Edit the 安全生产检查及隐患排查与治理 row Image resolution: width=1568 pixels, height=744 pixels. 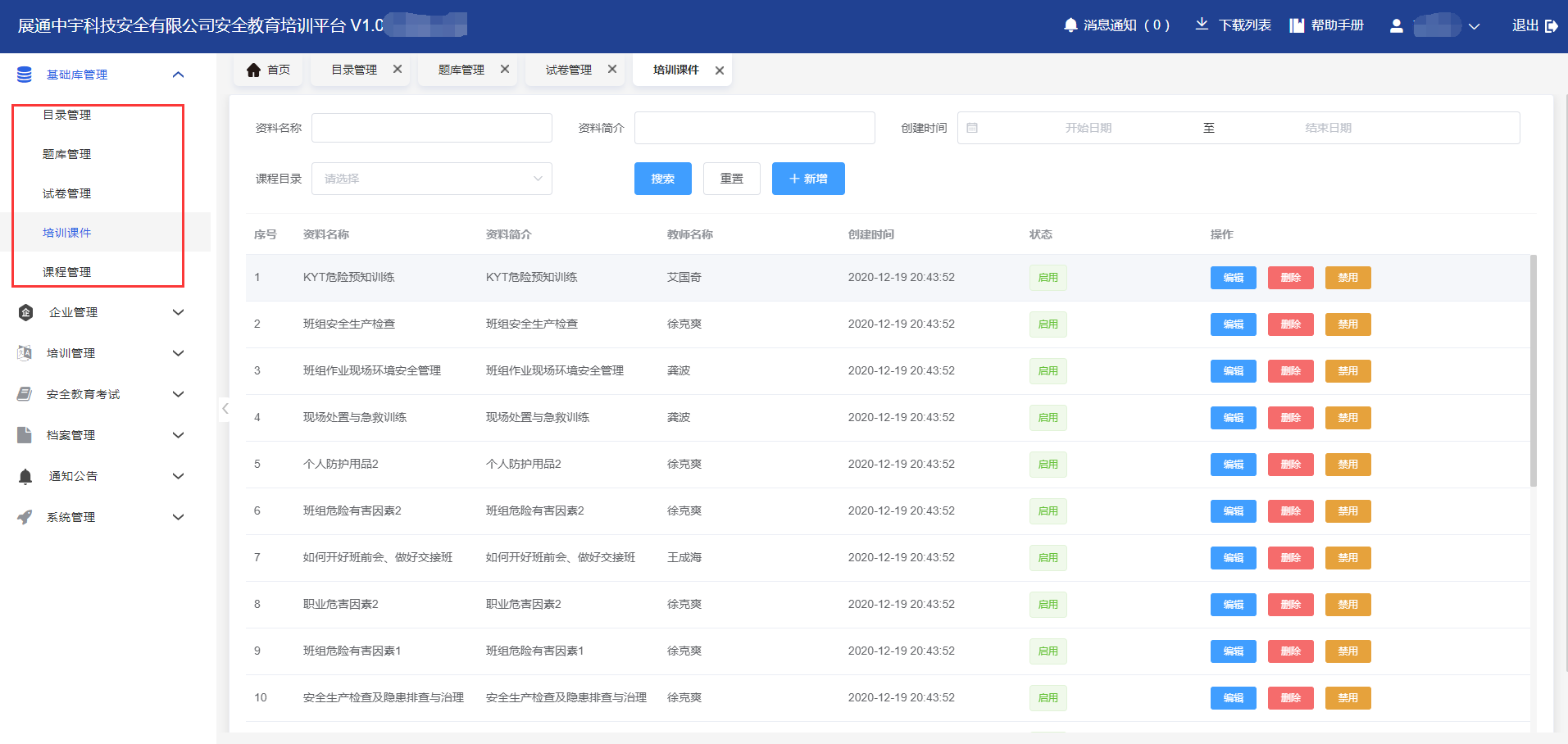[x=1234, y=698]
